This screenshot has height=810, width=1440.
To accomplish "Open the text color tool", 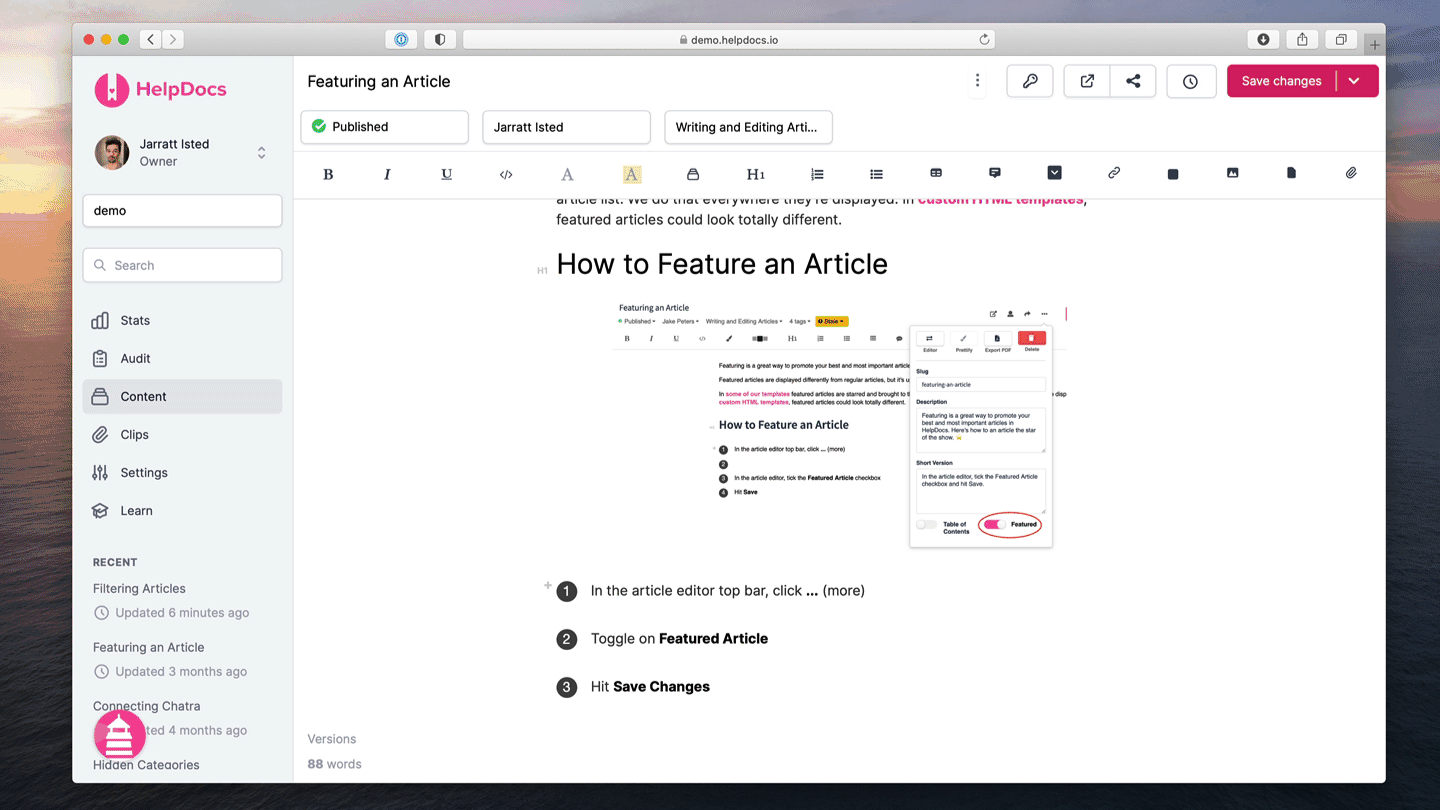I will click(567, 174).
